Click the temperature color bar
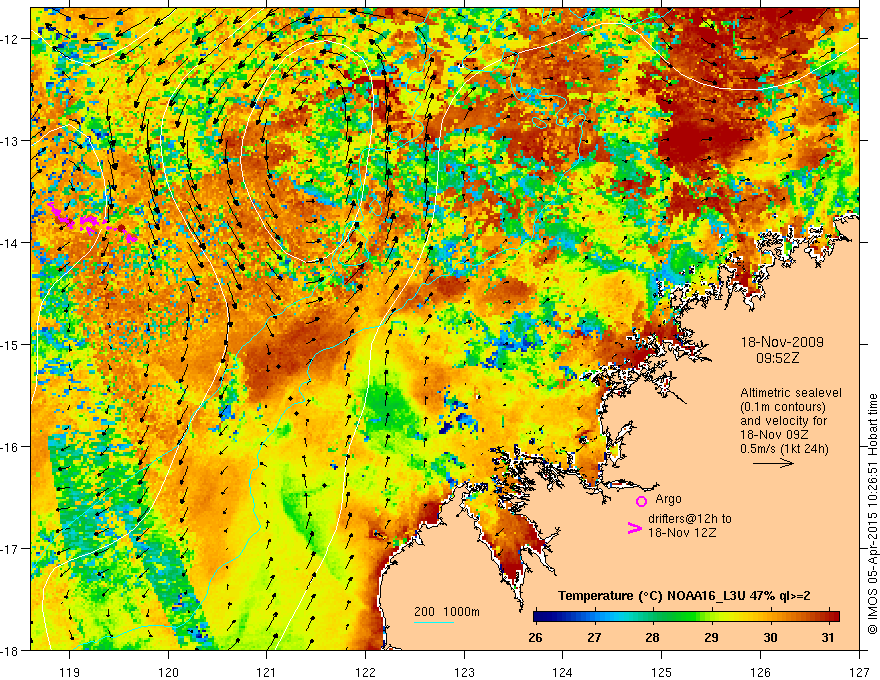 coord(686,616)
